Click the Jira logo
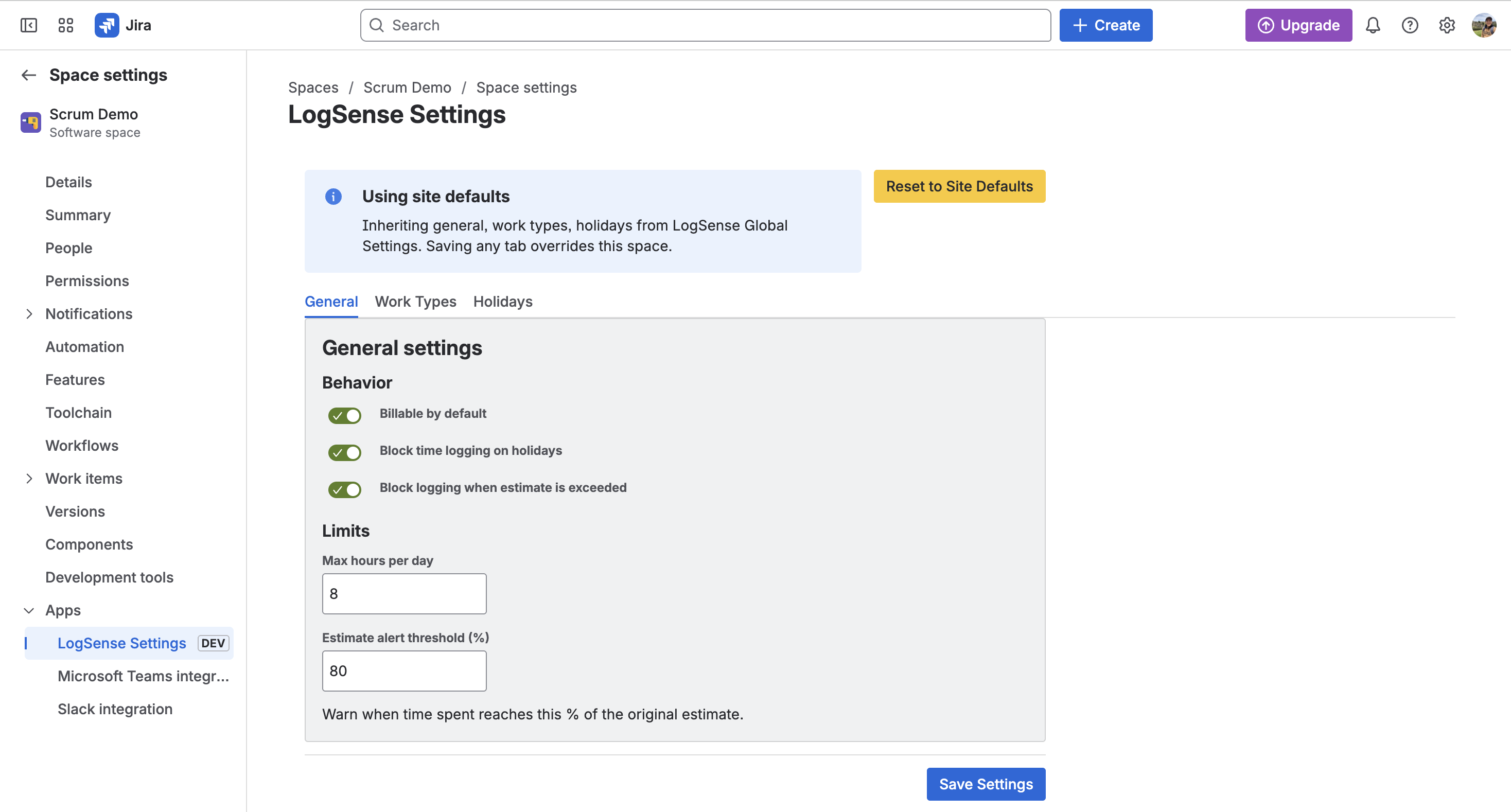Image resolution: width=1511 pixels, height=812 pixels. click(123, 25)
